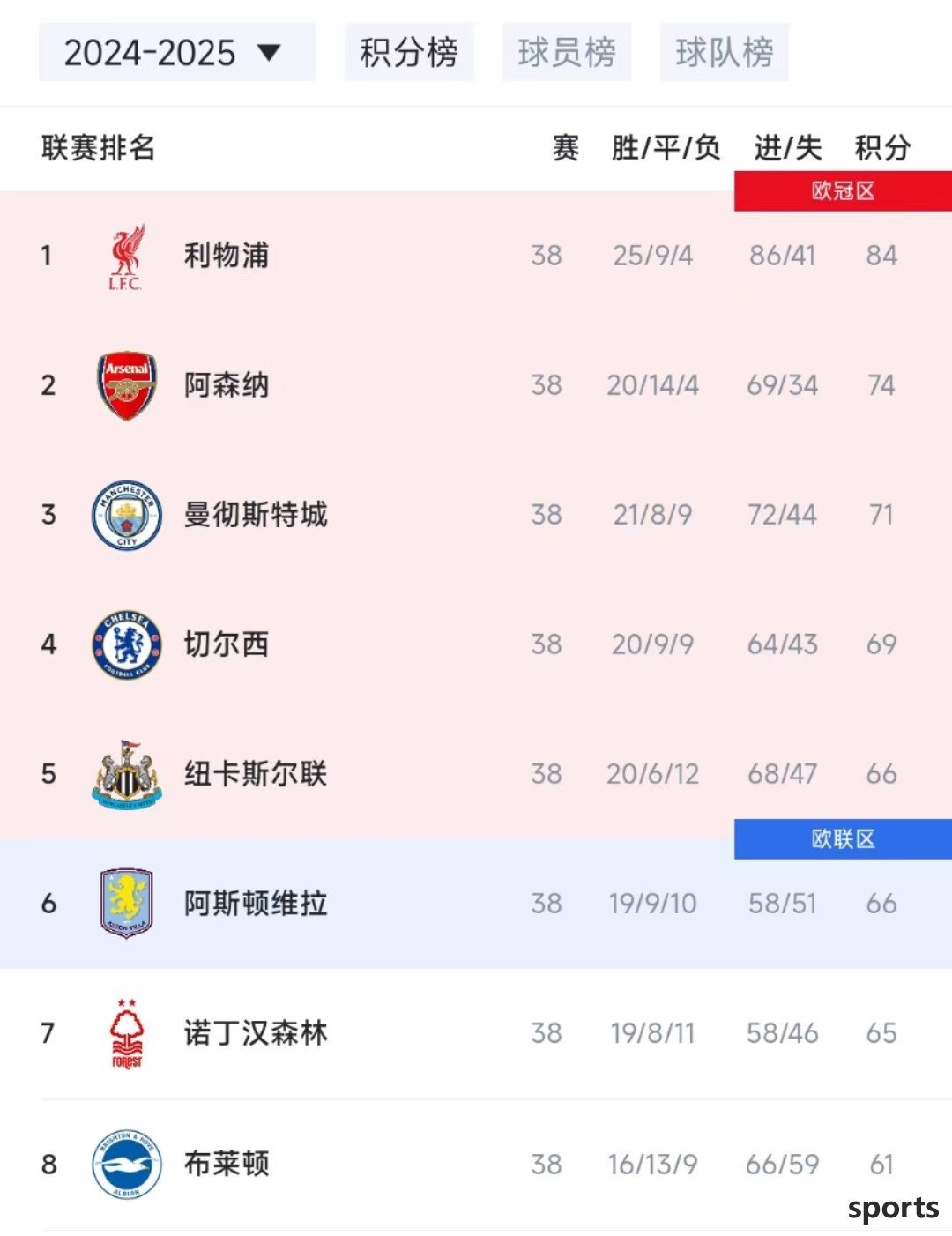Viewport: 952px width, 1236px height.
Task: Click the Brighton club badge
Action: (127, 1164)
